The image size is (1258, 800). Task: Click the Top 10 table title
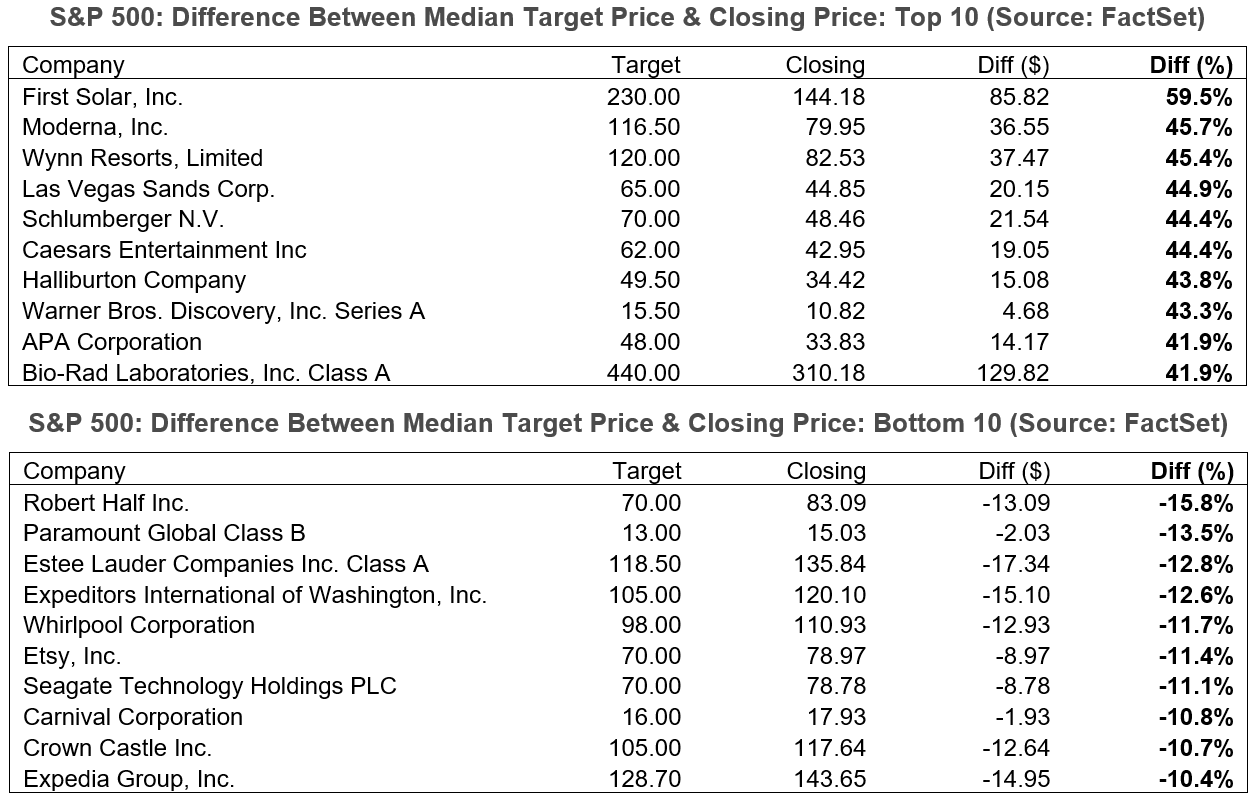pyautogui.click(x=628, y=17)
